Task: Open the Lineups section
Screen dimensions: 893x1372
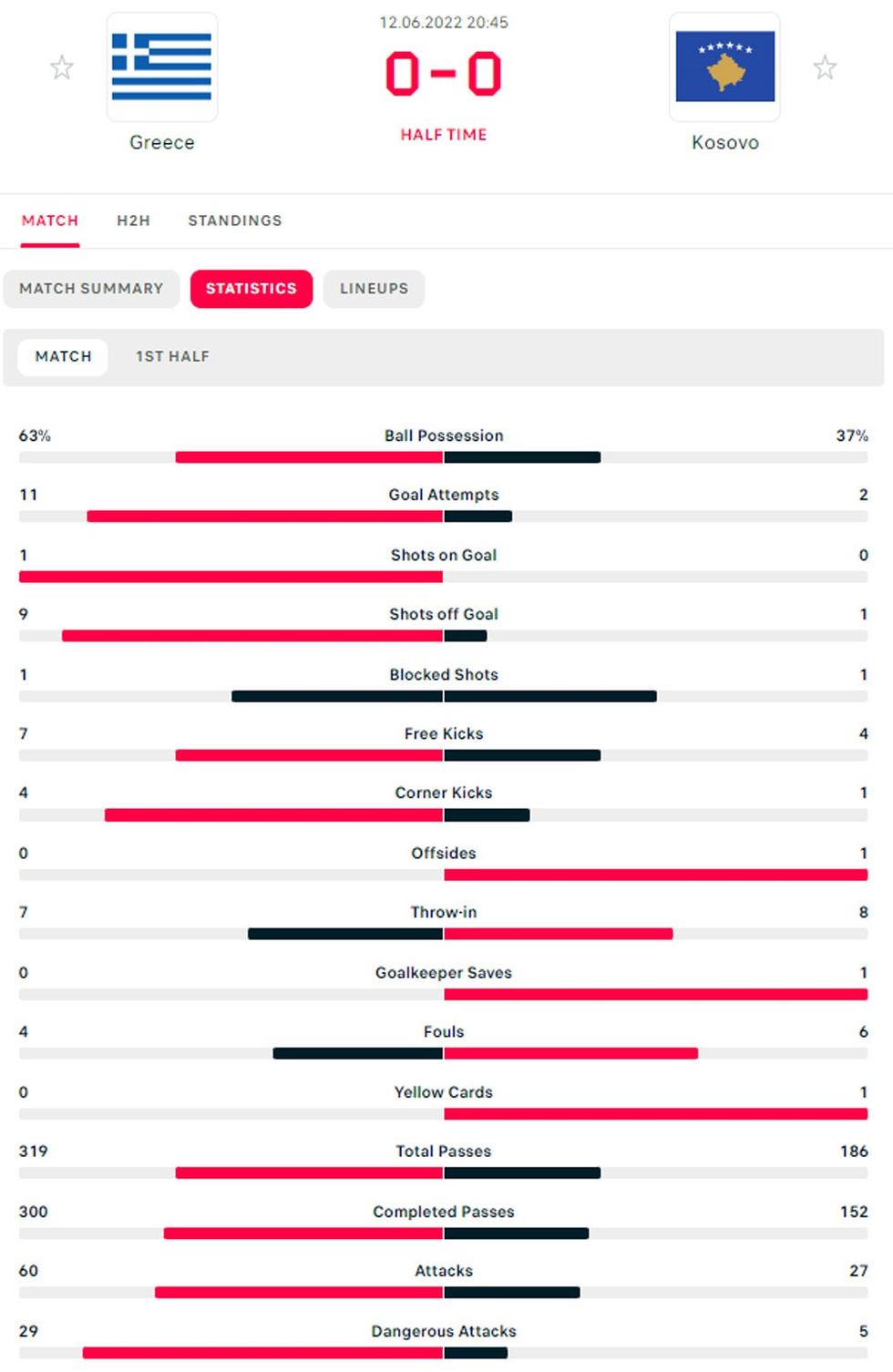Action: pos(374,289)
